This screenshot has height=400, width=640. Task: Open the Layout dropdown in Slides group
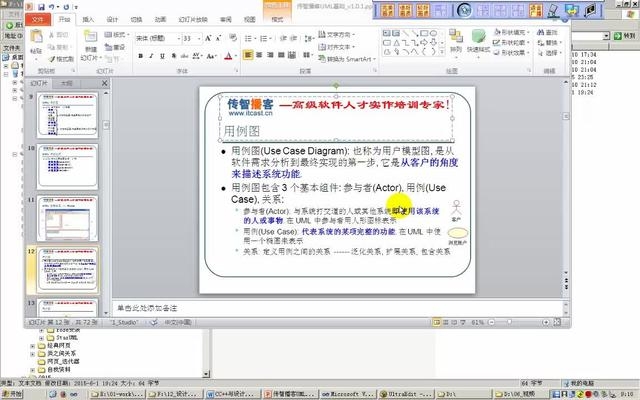coord(117,34)
